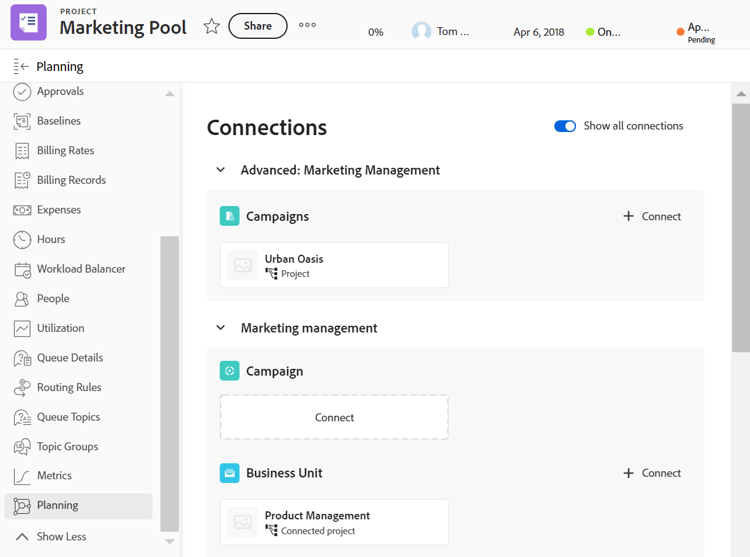Click the dashed Connect box under Campaign
The image size is (750, 557).
click(334, 417)
